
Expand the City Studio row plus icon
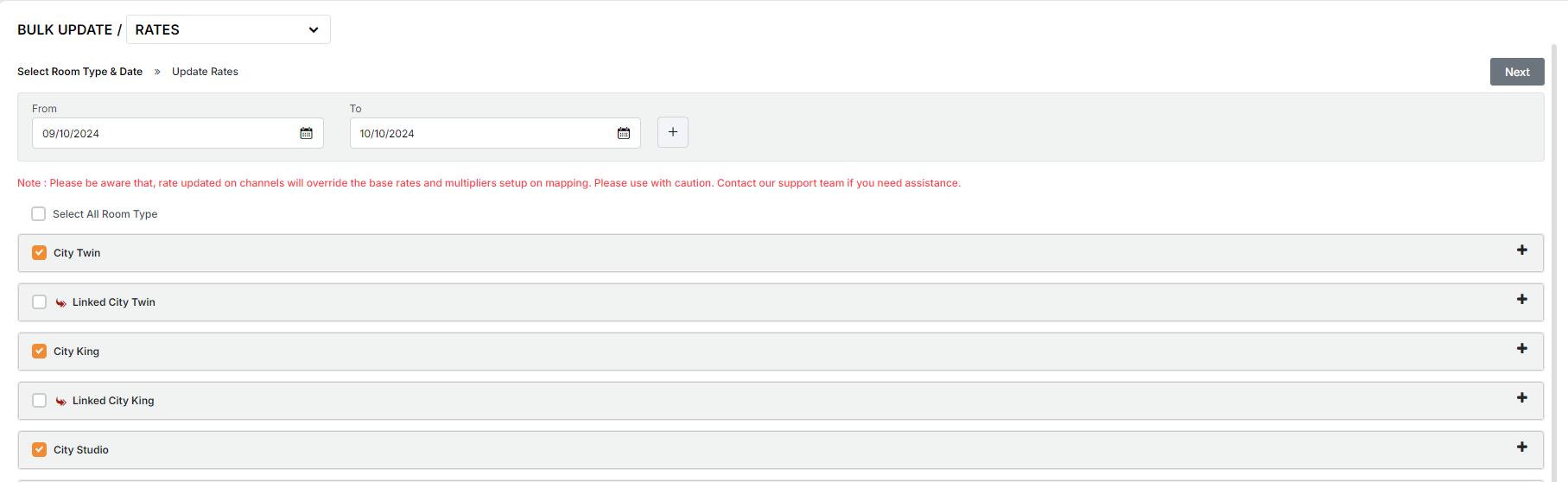click(1521, 447)
